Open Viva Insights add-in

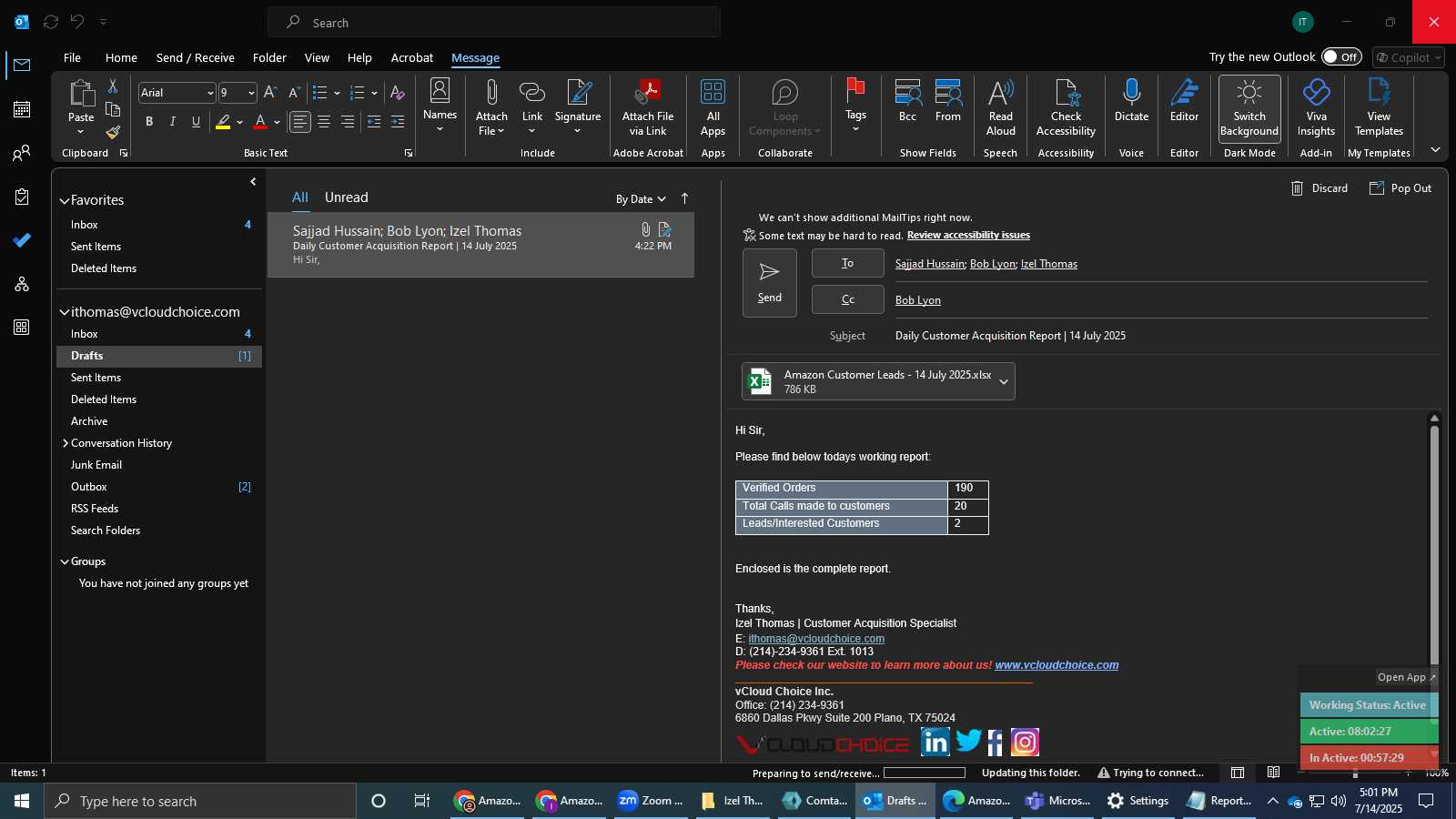[x=1317, y=107]
